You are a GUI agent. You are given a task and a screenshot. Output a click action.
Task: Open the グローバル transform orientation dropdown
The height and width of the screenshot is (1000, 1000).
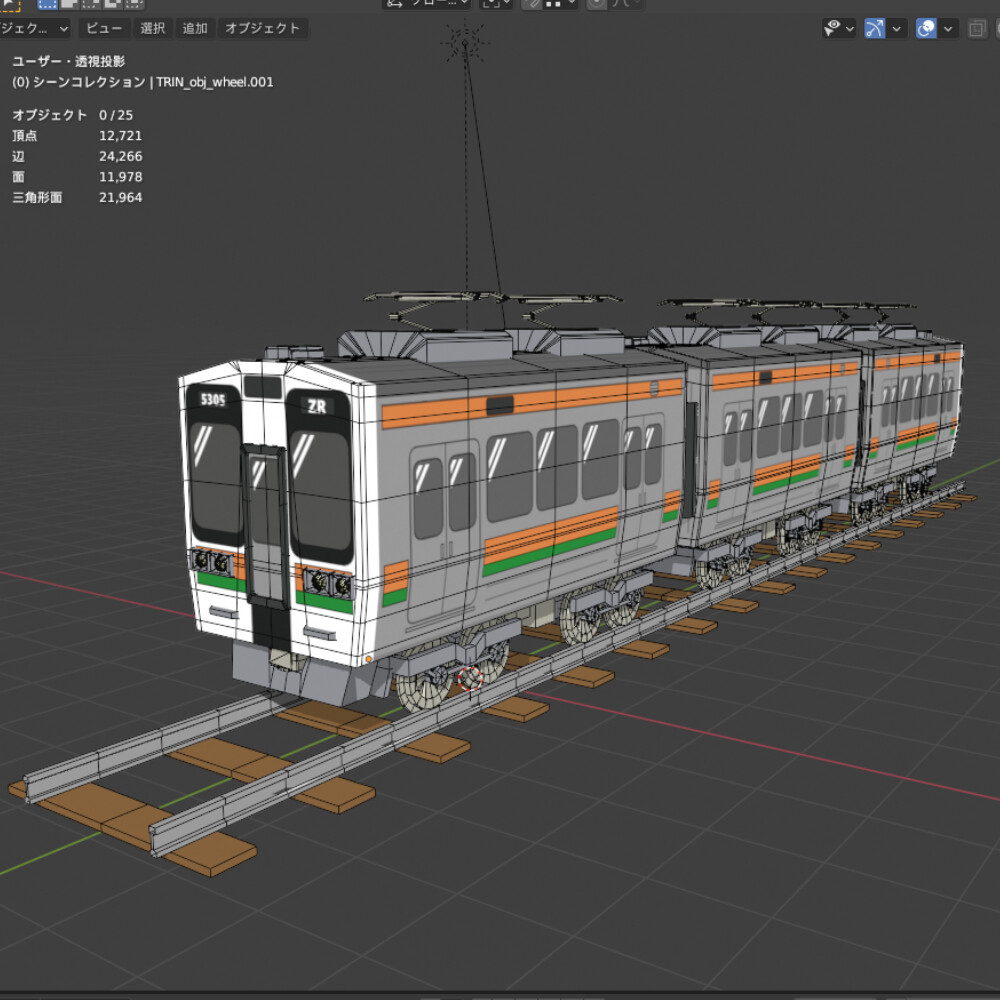pos(435,5)
